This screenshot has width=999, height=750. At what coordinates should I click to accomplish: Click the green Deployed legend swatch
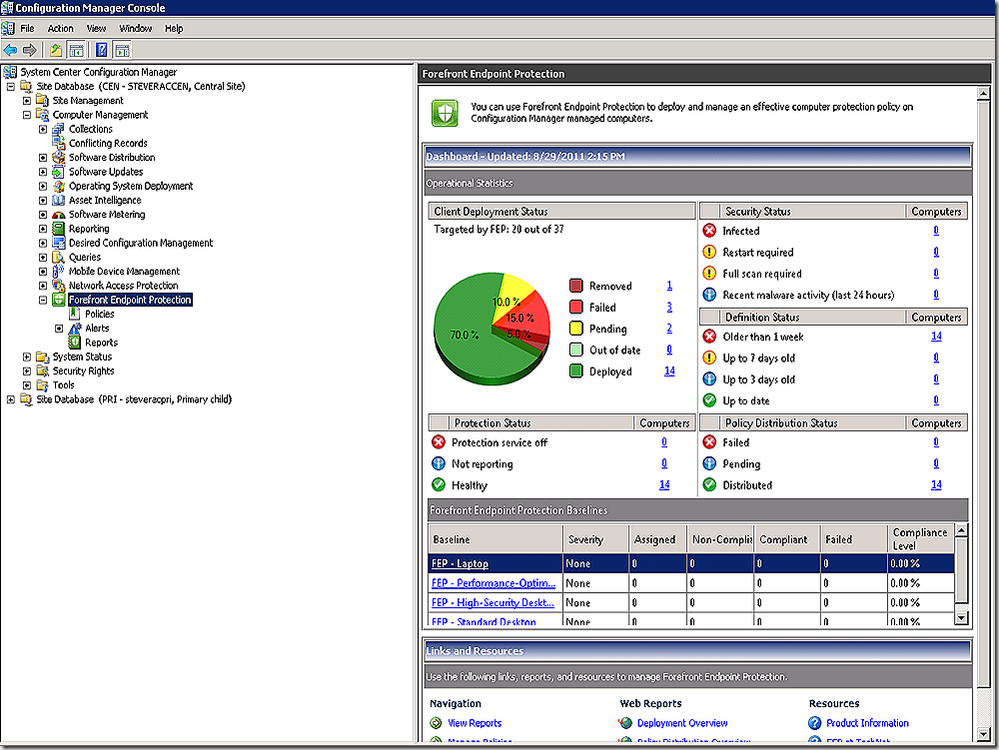576,371
